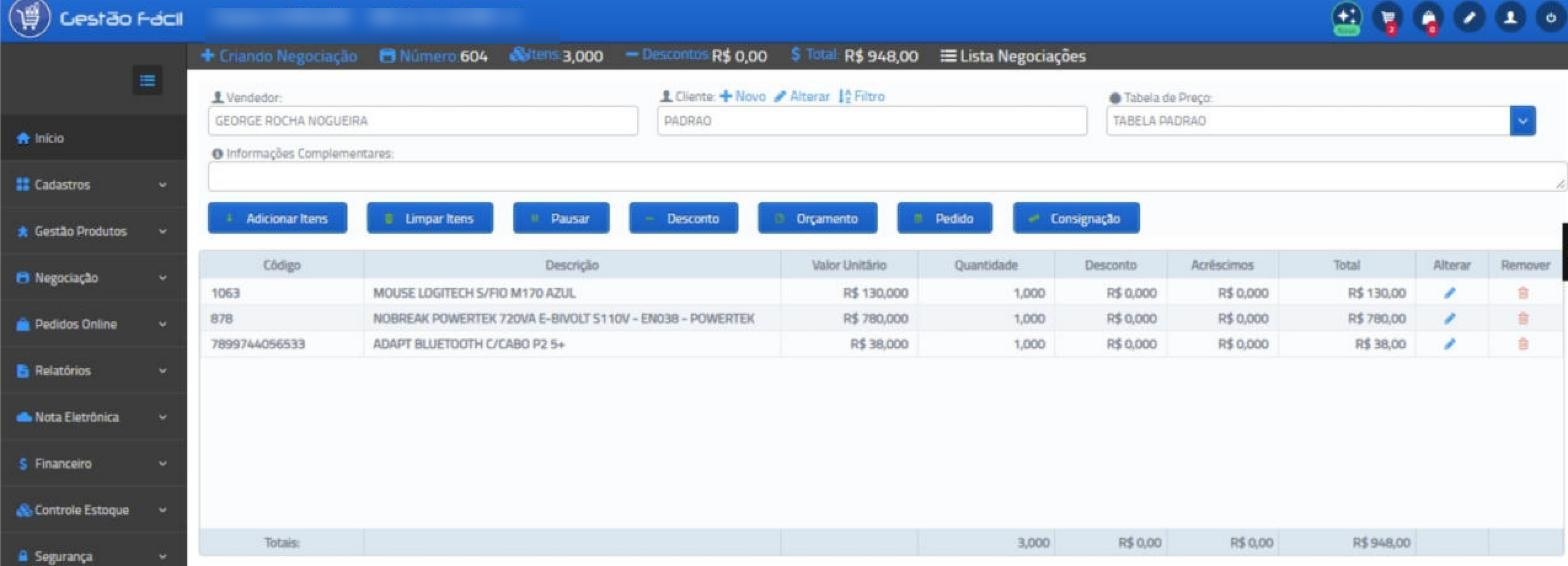The height and width of the screenshot is (566, 1568).
Task: Go to Início in sidebar
Action: coord(93,138)
